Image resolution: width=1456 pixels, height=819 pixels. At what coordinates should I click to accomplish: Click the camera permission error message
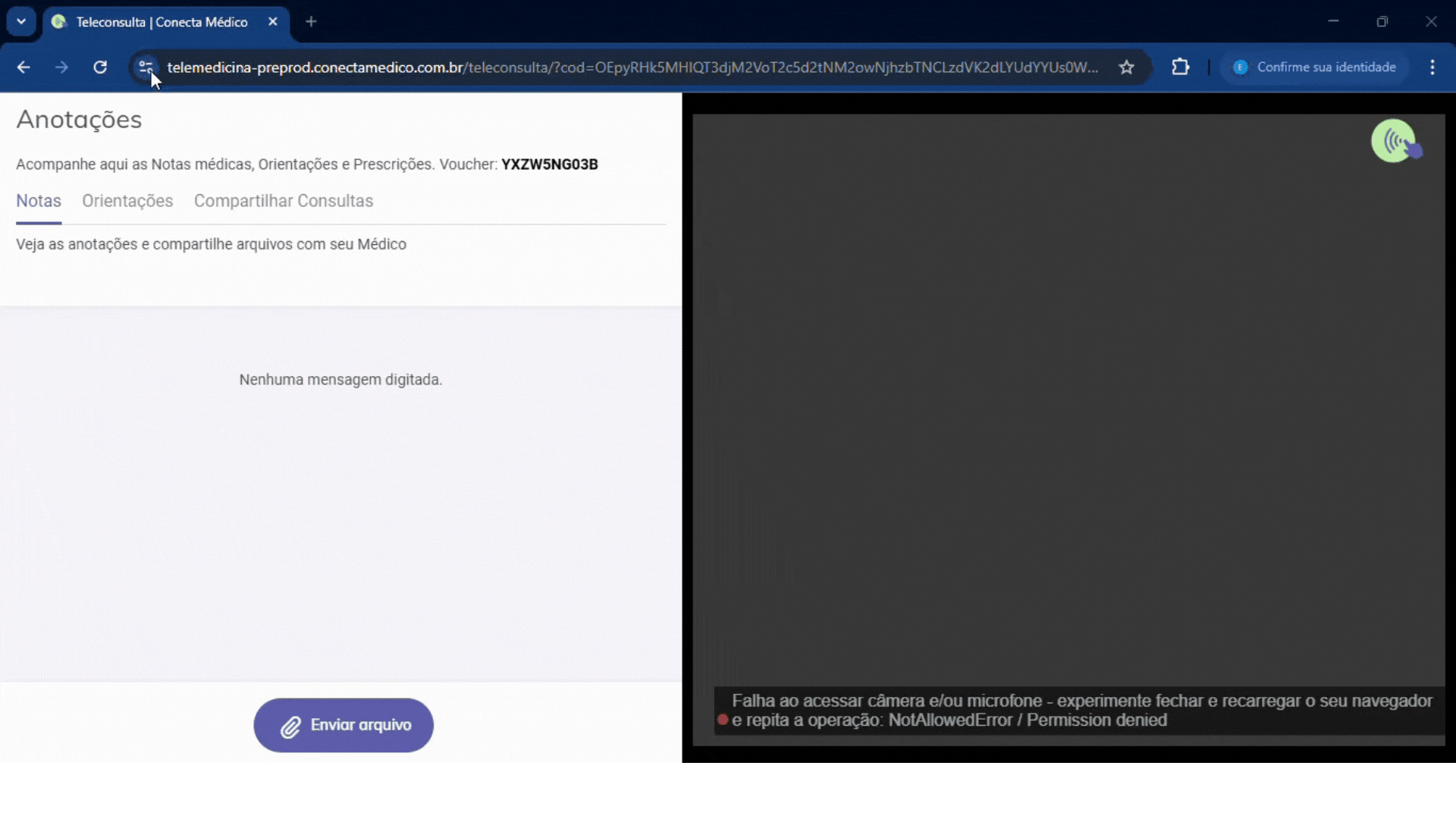pos(1080,711)
